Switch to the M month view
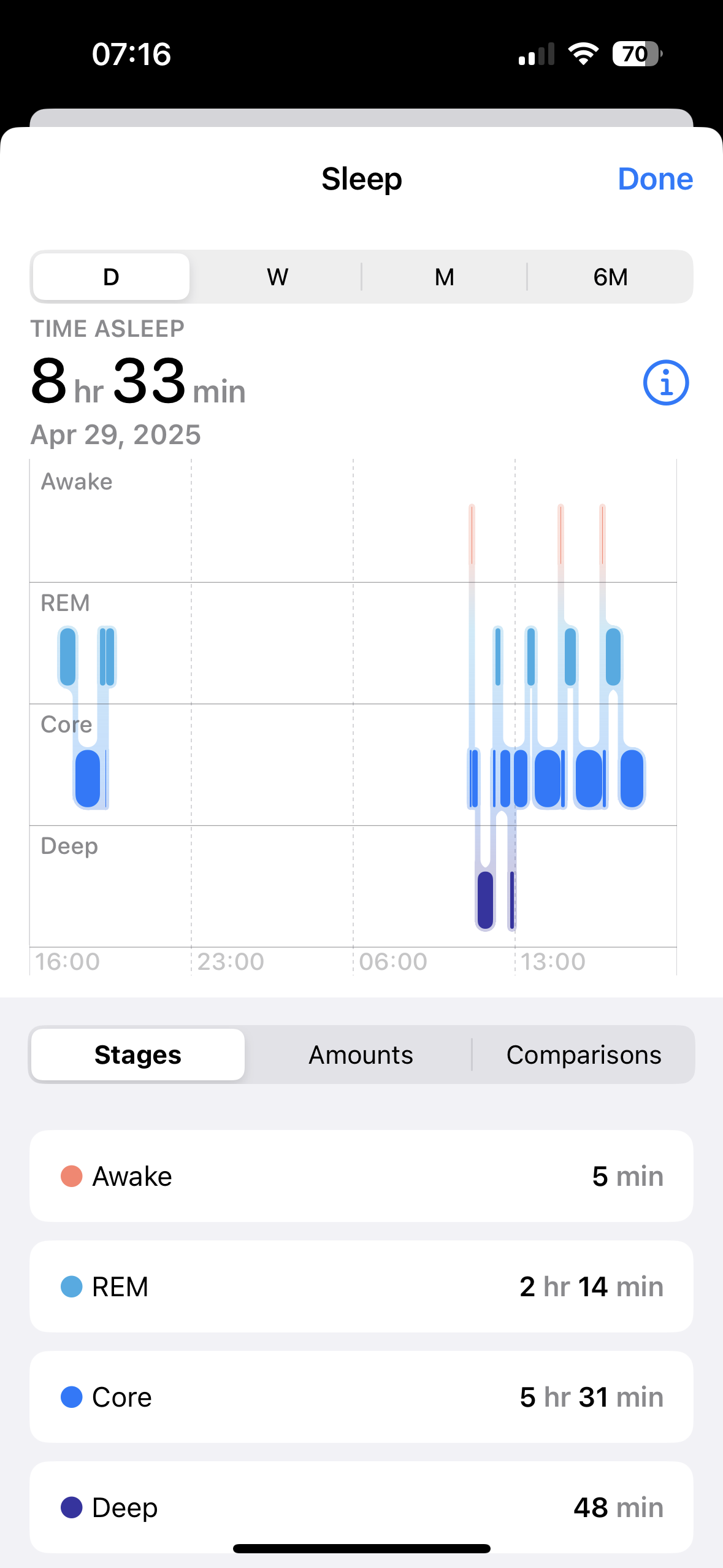 [x=444, y=277]
